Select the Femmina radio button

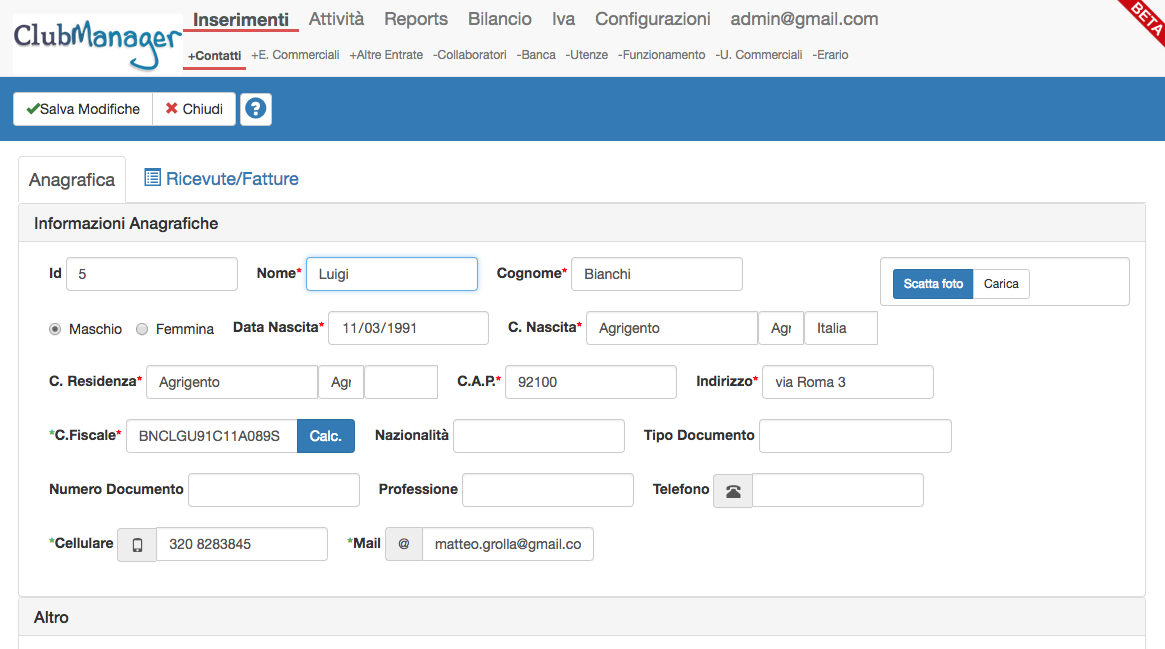coord(142,329)
